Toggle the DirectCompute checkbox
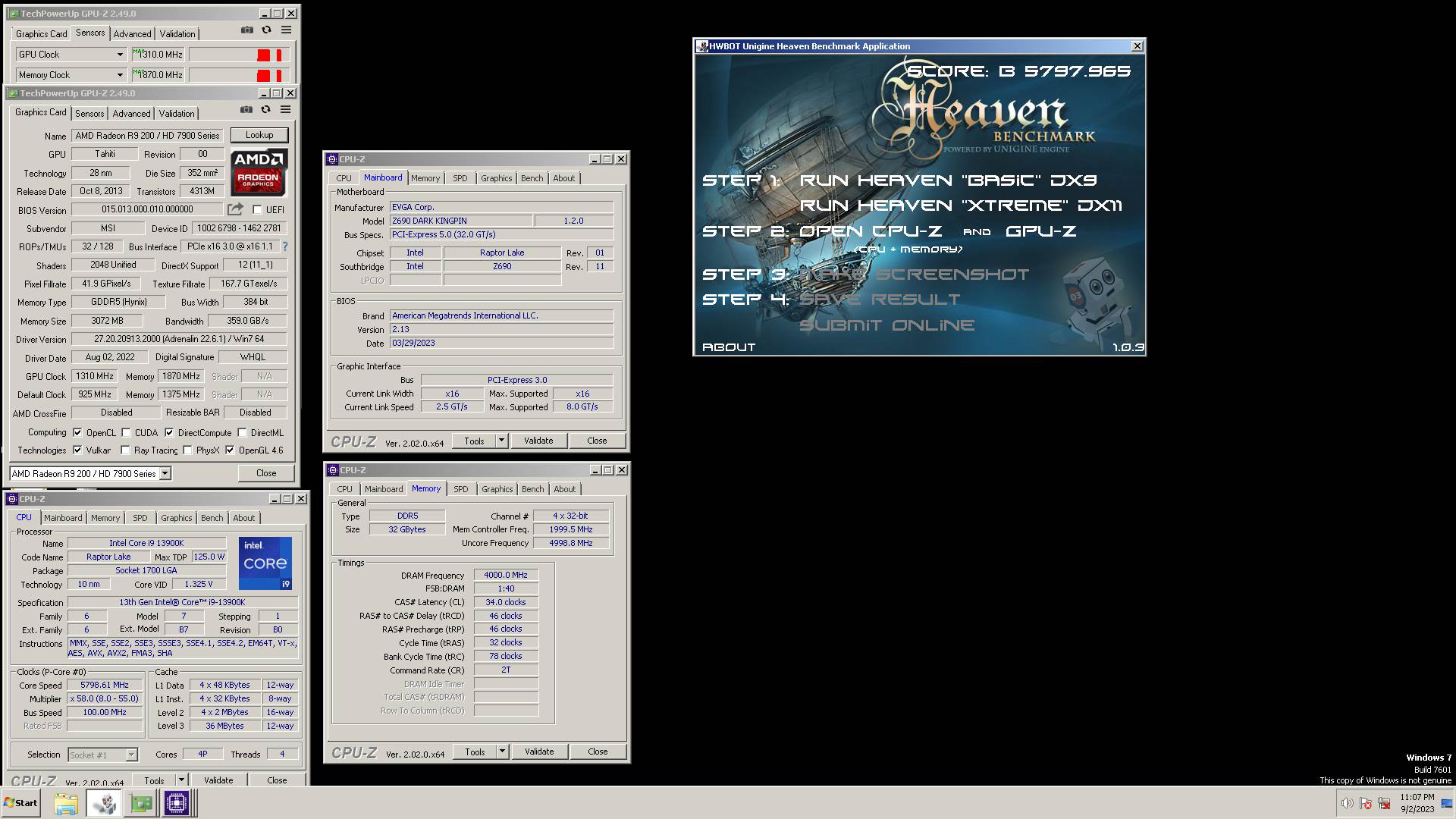1456x819 pixels. pos(169,433)
